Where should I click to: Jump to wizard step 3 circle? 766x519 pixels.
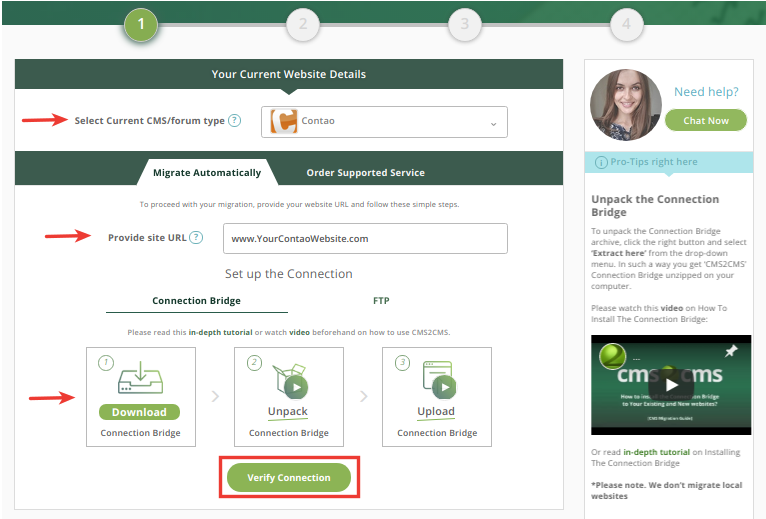pyautogui.click(x=465, y=24)
